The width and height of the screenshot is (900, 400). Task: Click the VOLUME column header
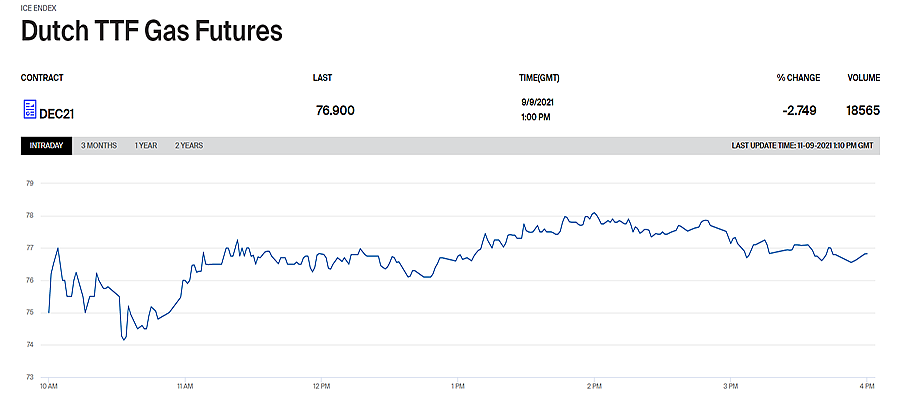coord(864,78)
